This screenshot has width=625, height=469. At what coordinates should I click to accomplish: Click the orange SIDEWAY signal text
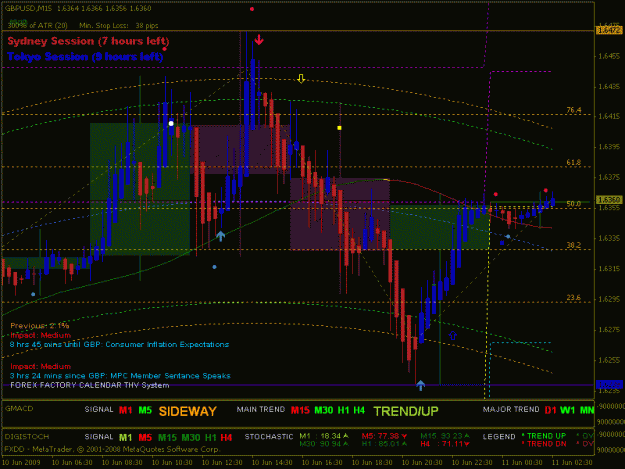(x=188, y=411)
